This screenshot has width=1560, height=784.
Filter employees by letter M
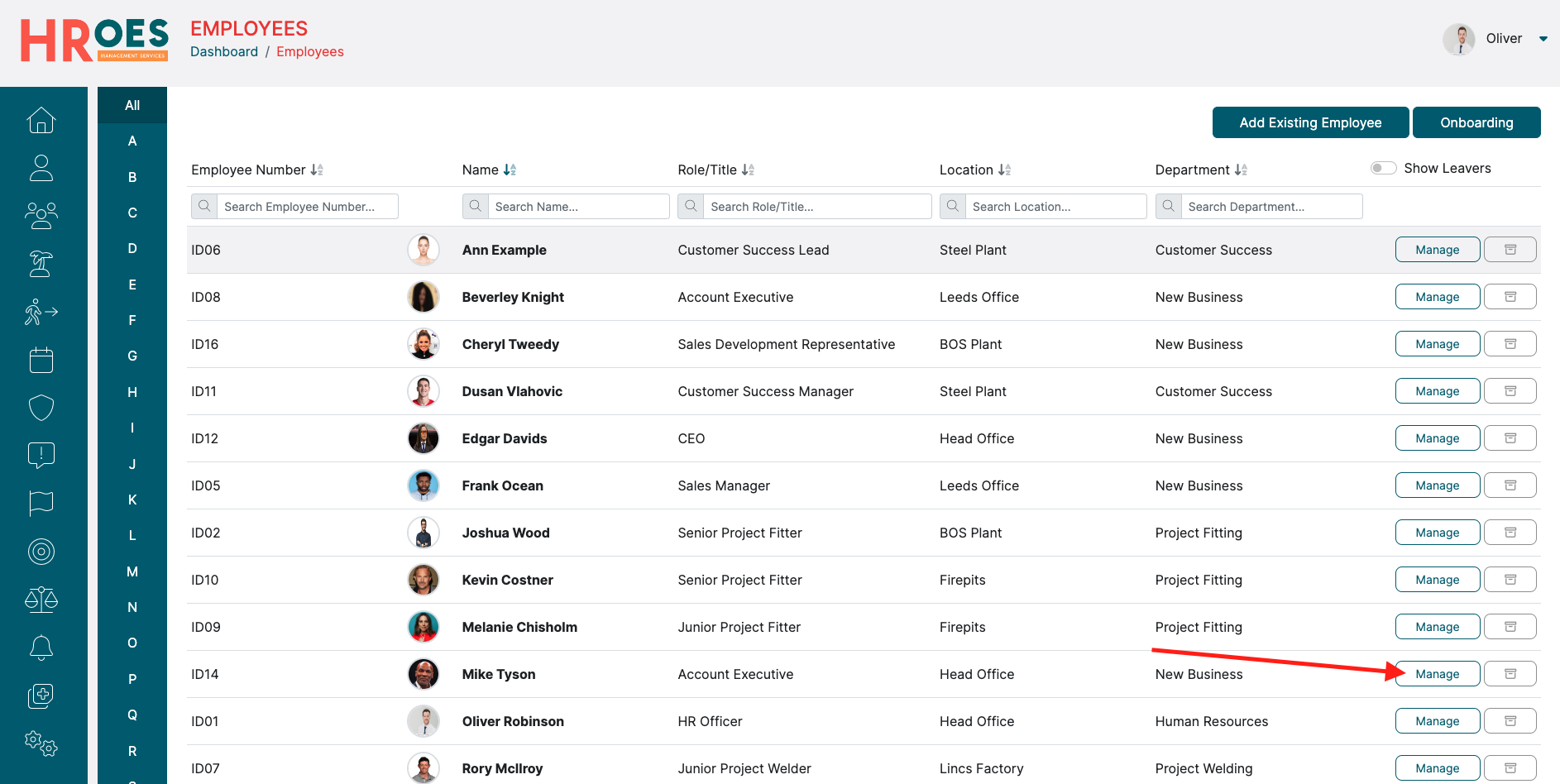tap(132, 571)
